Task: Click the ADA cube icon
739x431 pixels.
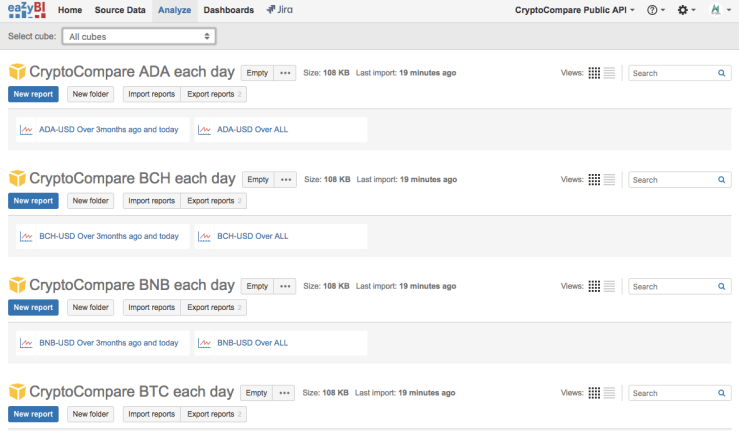Action: click(x=17, y=72)
